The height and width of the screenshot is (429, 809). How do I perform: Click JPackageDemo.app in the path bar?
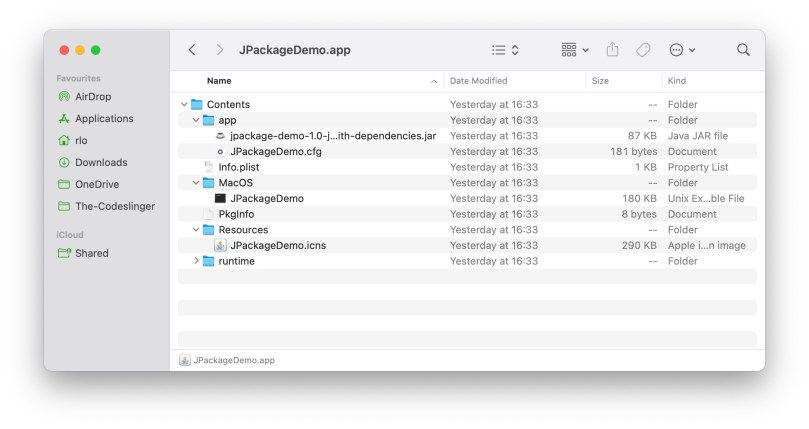click(x=233, y=360)
